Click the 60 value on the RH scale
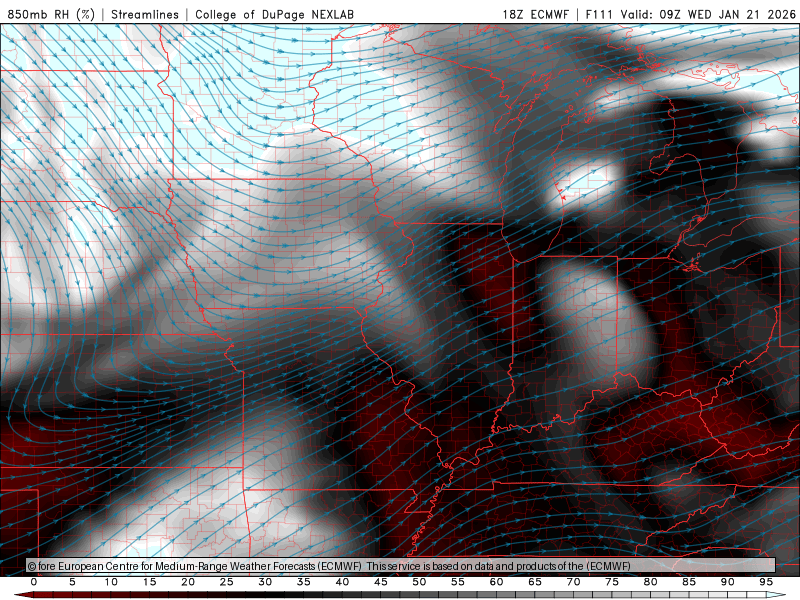The image size is (800, 600). (496, 582)
